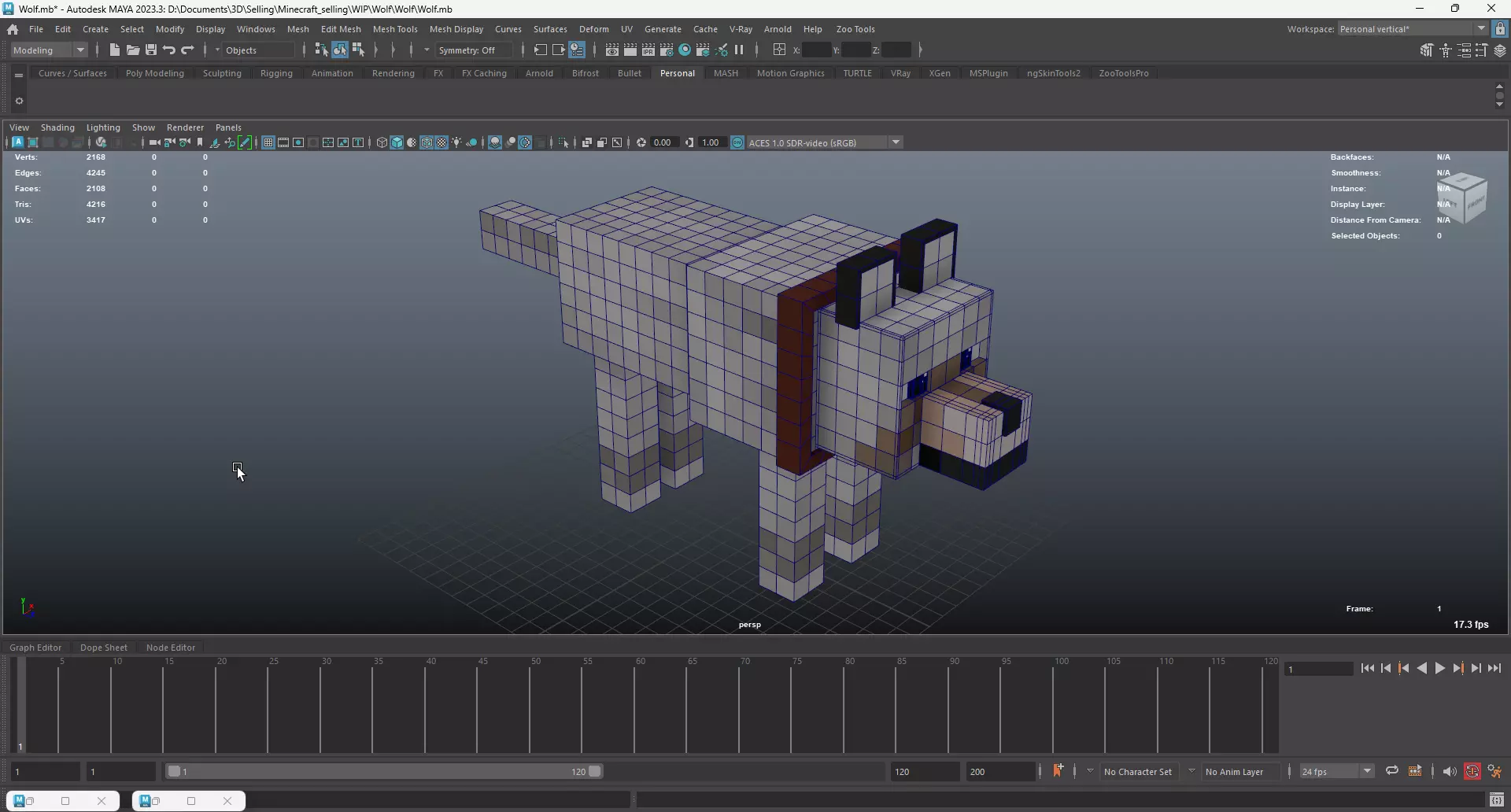Choose Select by hierarchy mode icon
The width and height of the screenshot is (1511, 812).
tap(321, 50)
